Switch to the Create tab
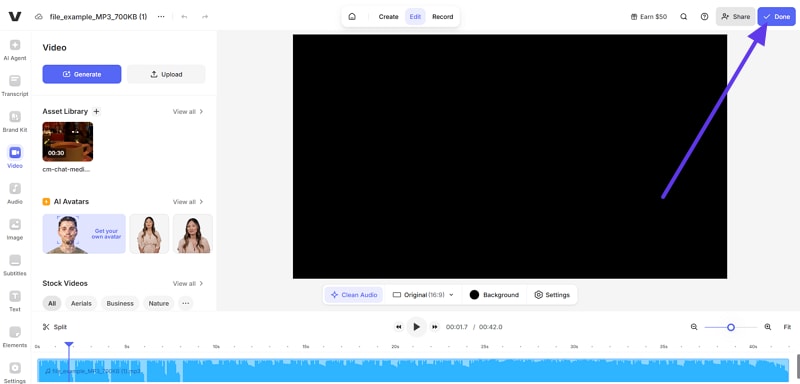The width and height of the screenshot is (800, 384). pos(388,17)
